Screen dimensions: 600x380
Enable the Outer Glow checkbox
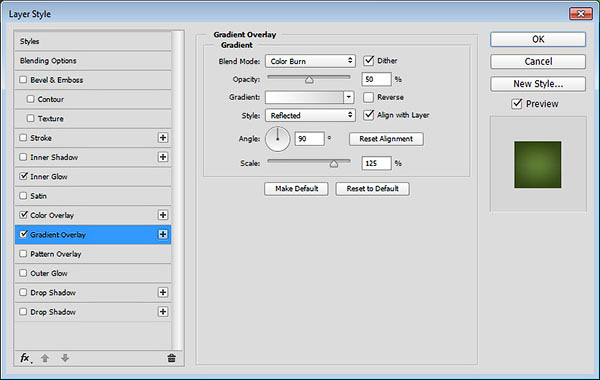tap(23, 273)
